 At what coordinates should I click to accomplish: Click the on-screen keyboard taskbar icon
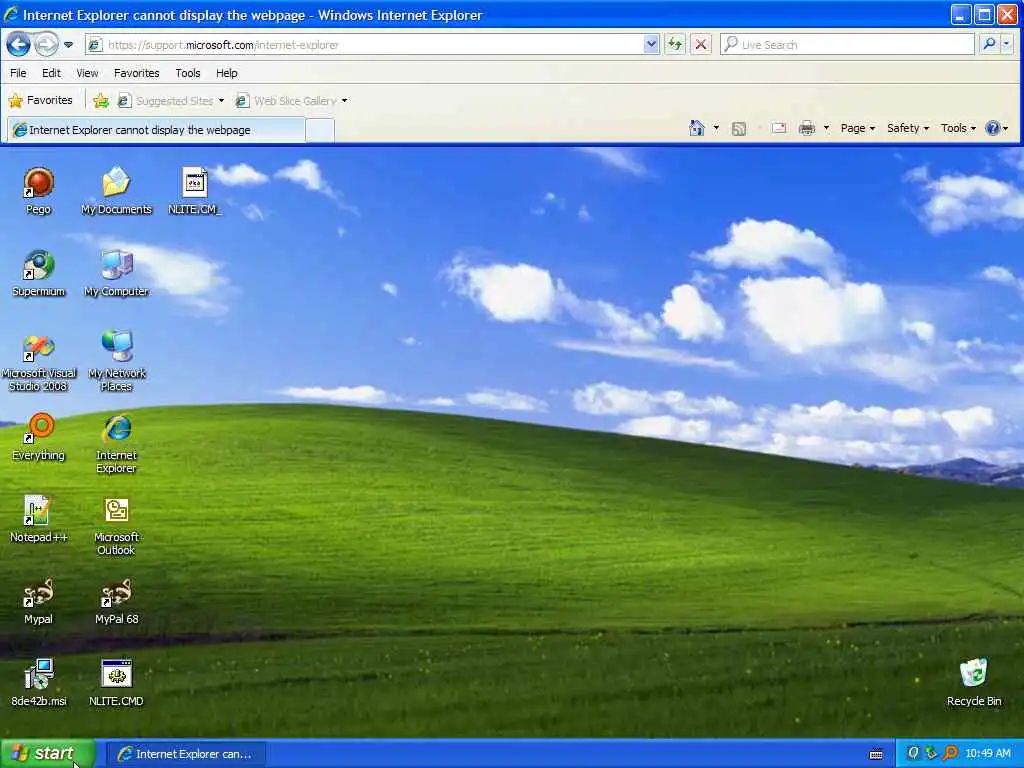click(876, 754)
